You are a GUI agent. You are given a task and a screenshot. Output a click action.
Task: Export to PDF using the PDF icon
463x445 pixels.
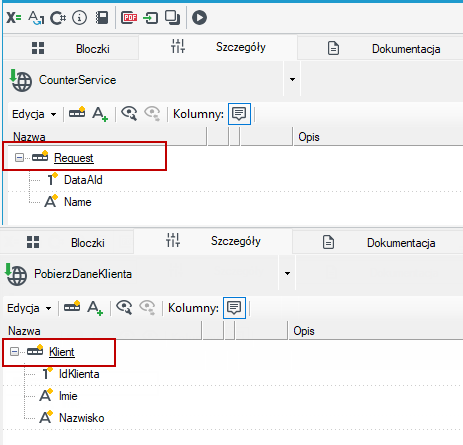point(129,17)
